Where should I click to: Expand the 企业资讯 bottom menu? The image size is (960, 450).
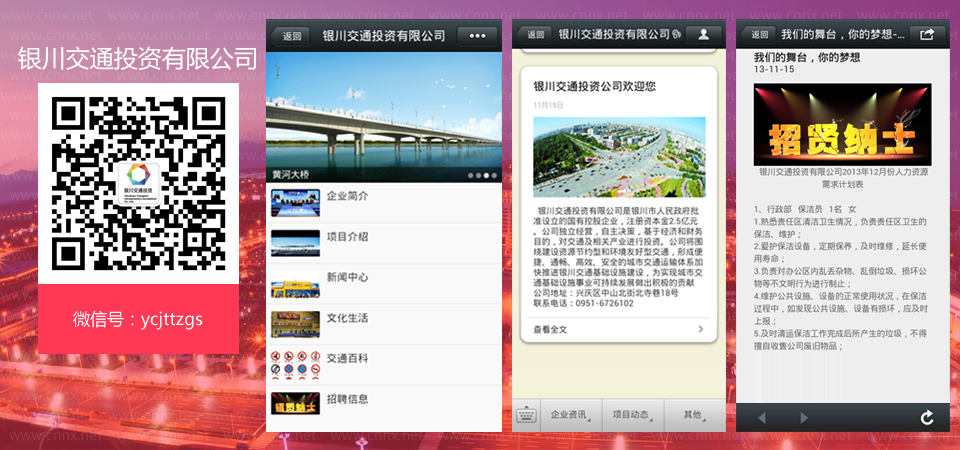571,415
